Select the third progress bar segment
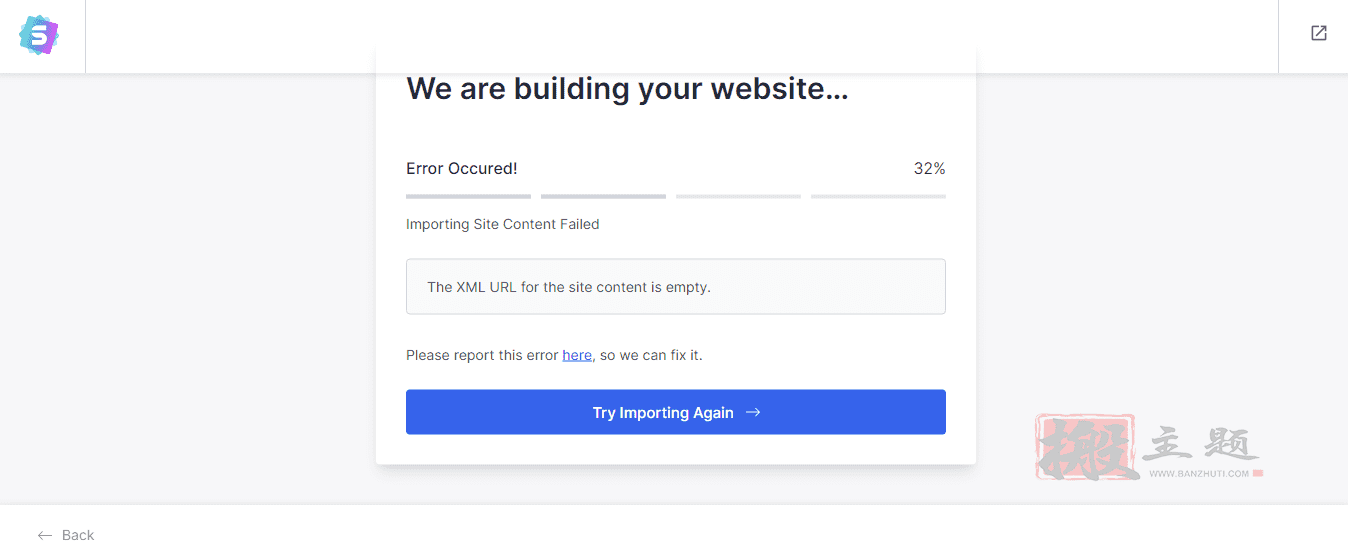The width and height of the screenshot is (1348, 556). (738, 197)
